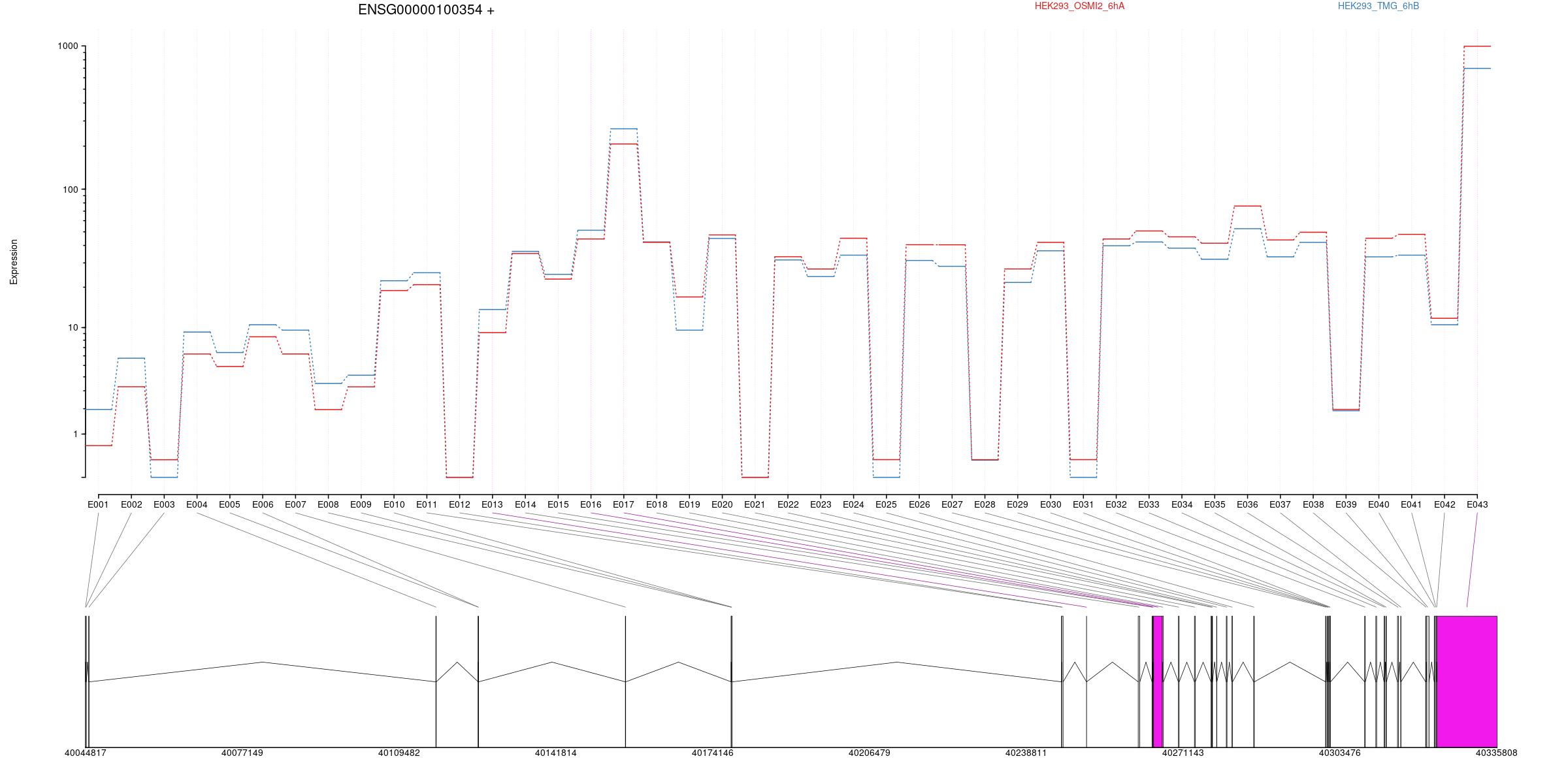The width and height of the screenshot is (1568, 784).
Task: Click the exon label E011
Action: click(x=427, y=504)
